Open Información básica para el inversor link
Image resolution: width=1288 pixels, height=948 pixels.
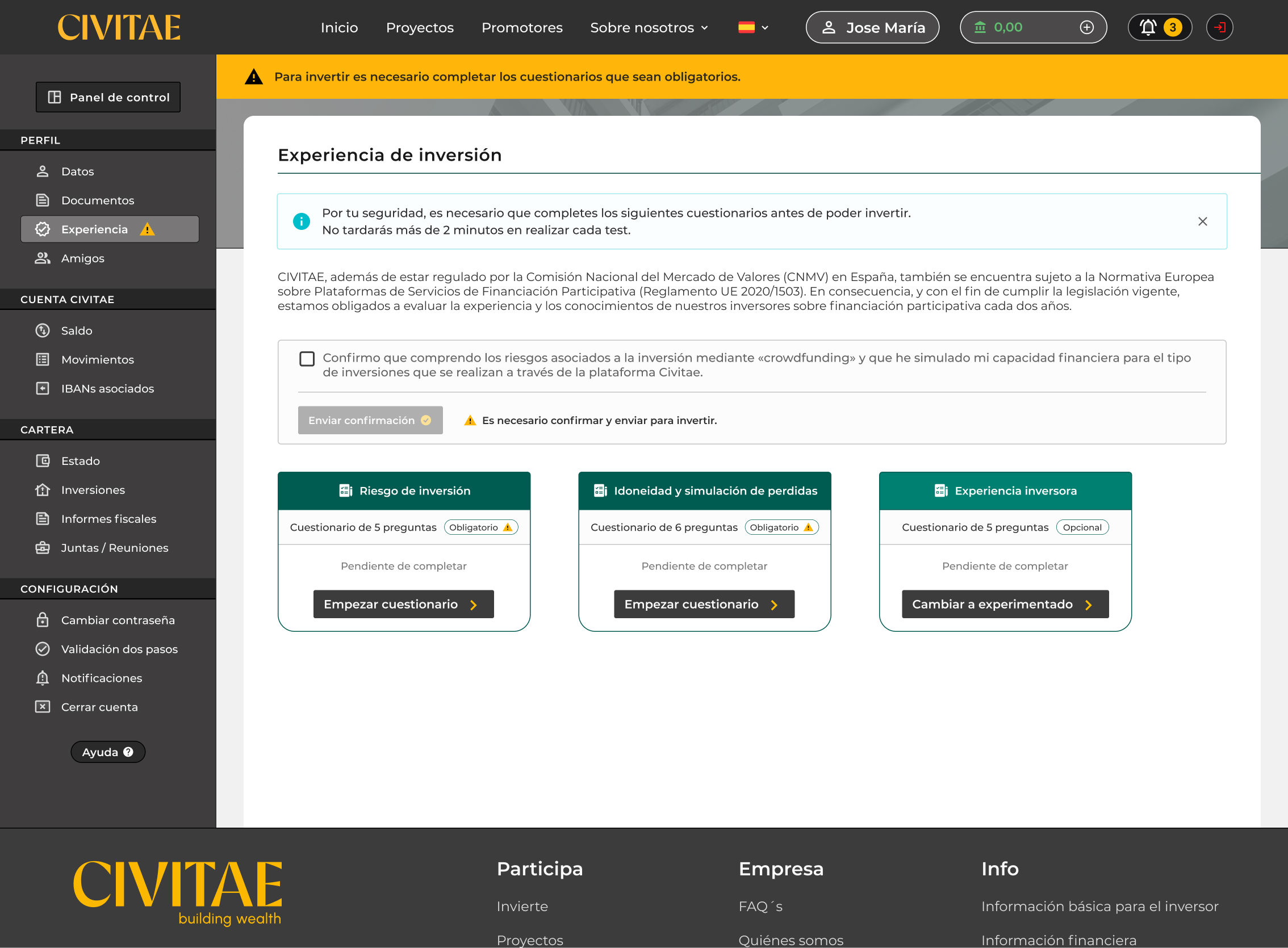tap(1099, 906)
